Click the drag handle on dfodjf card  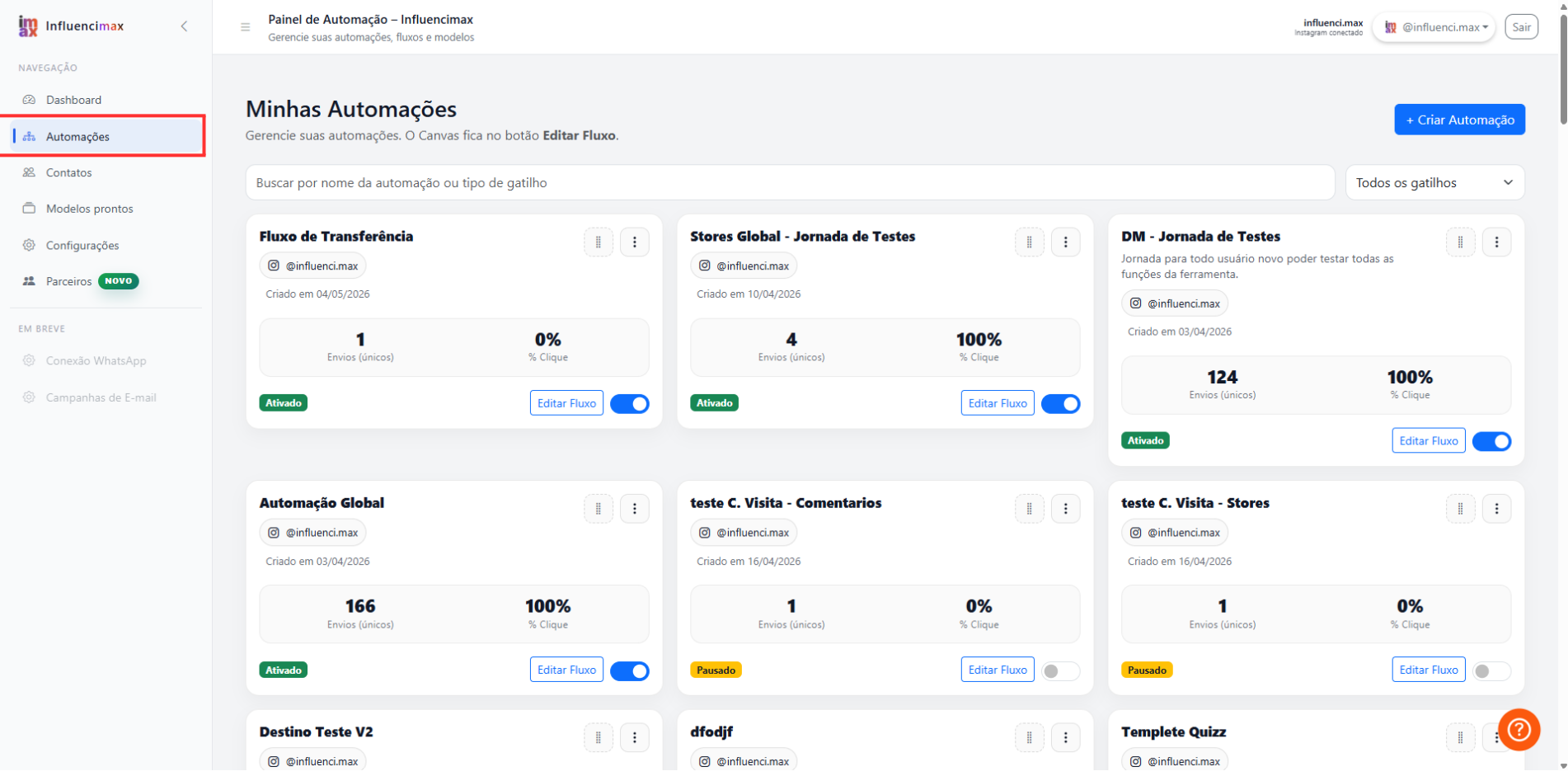coord(1030,738)
